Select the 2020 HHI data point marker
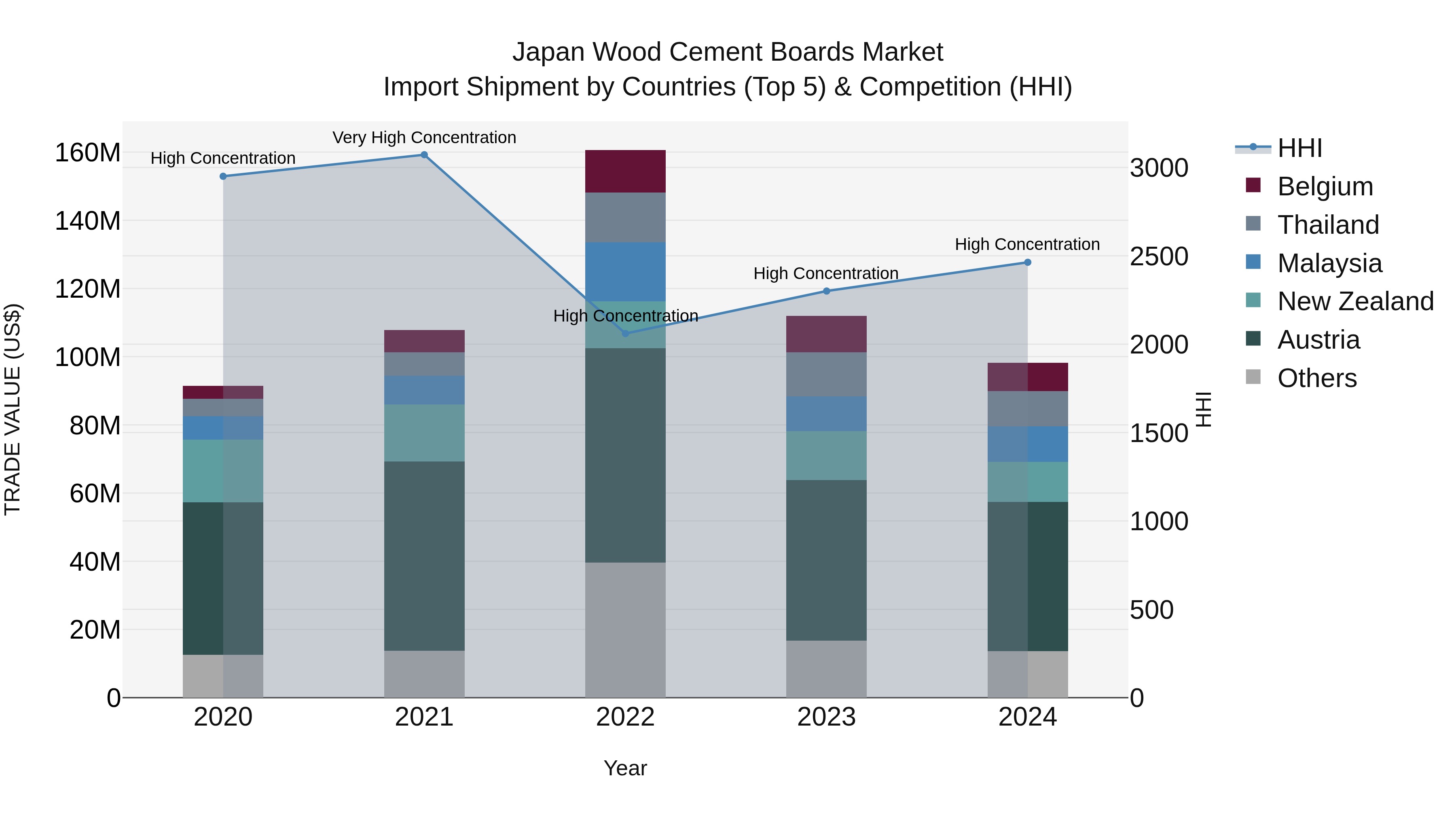 (223, 176)
